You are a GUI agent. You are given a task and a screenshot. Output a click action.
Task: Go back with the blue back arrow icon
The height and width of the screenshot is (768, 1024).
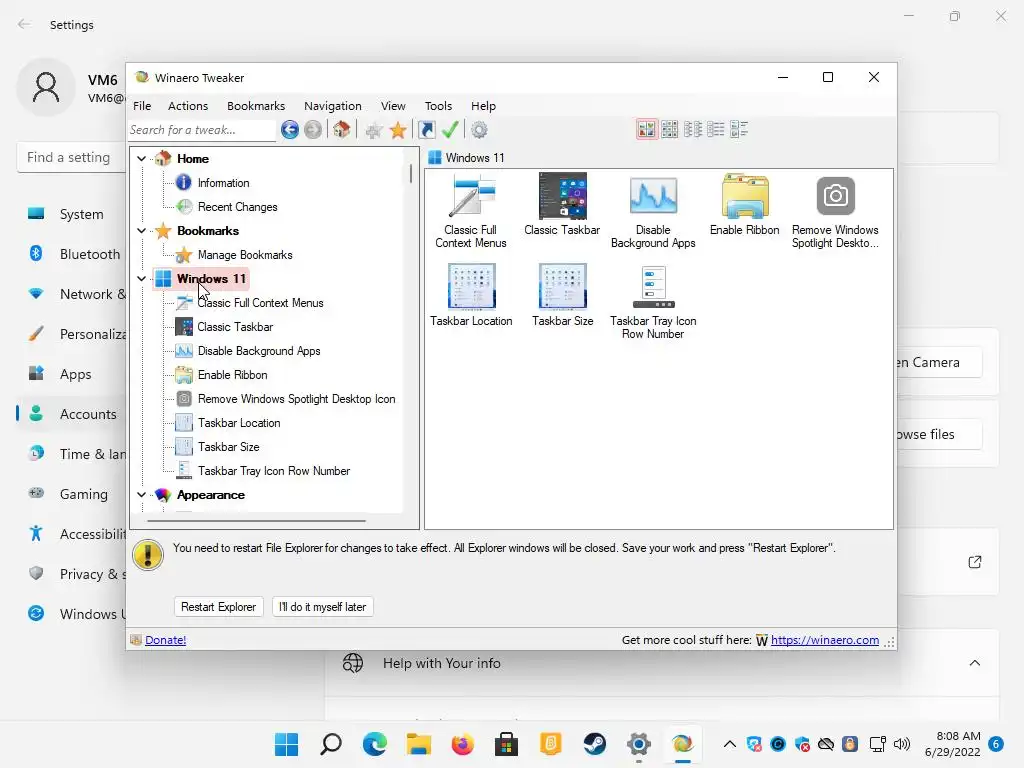tap(290, 130)
